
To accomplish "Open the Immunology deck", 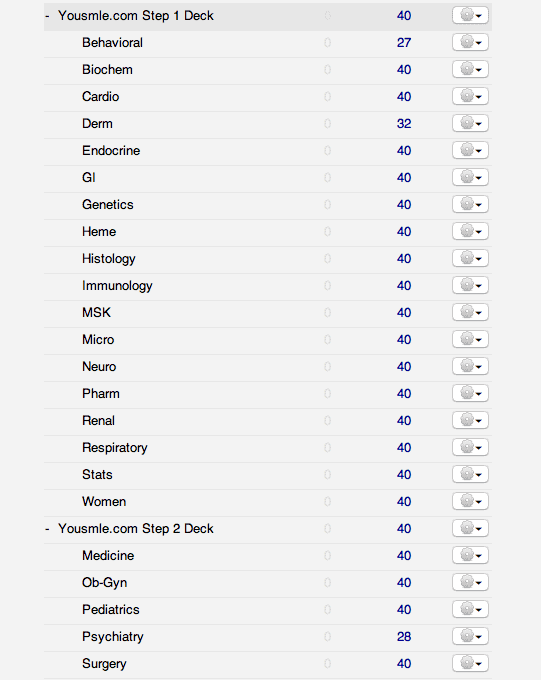I will click(x=117, y=286).
